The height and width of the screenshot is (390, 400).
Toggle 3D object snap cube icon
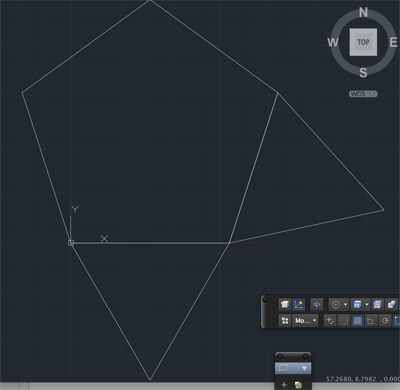point(284,304)
